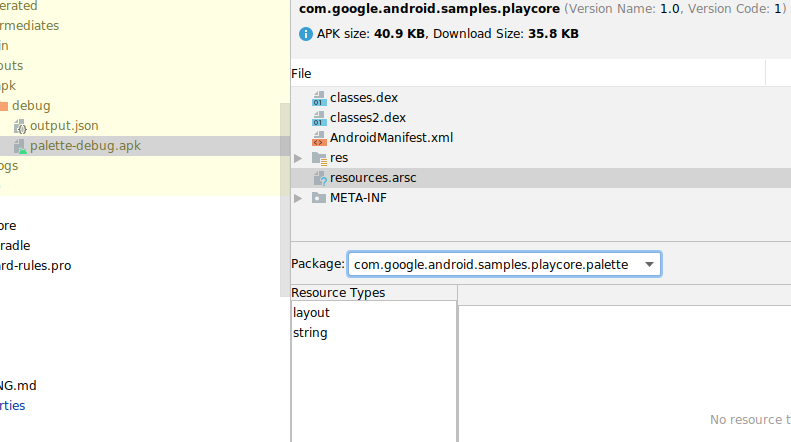
Task: Click the APK size info icon
Action: click(x=306, y=34)
